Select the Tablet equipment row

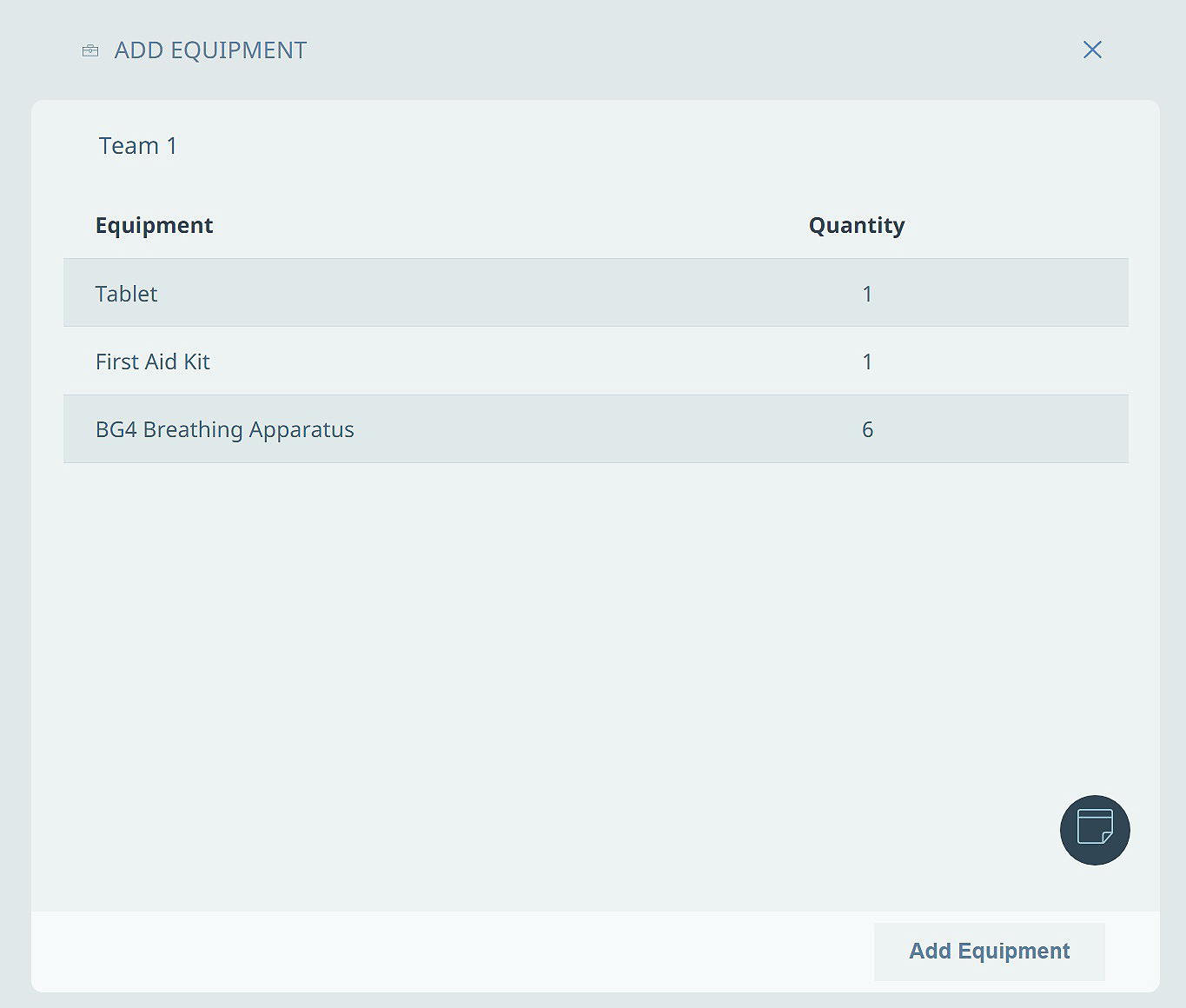coord(596,293)
